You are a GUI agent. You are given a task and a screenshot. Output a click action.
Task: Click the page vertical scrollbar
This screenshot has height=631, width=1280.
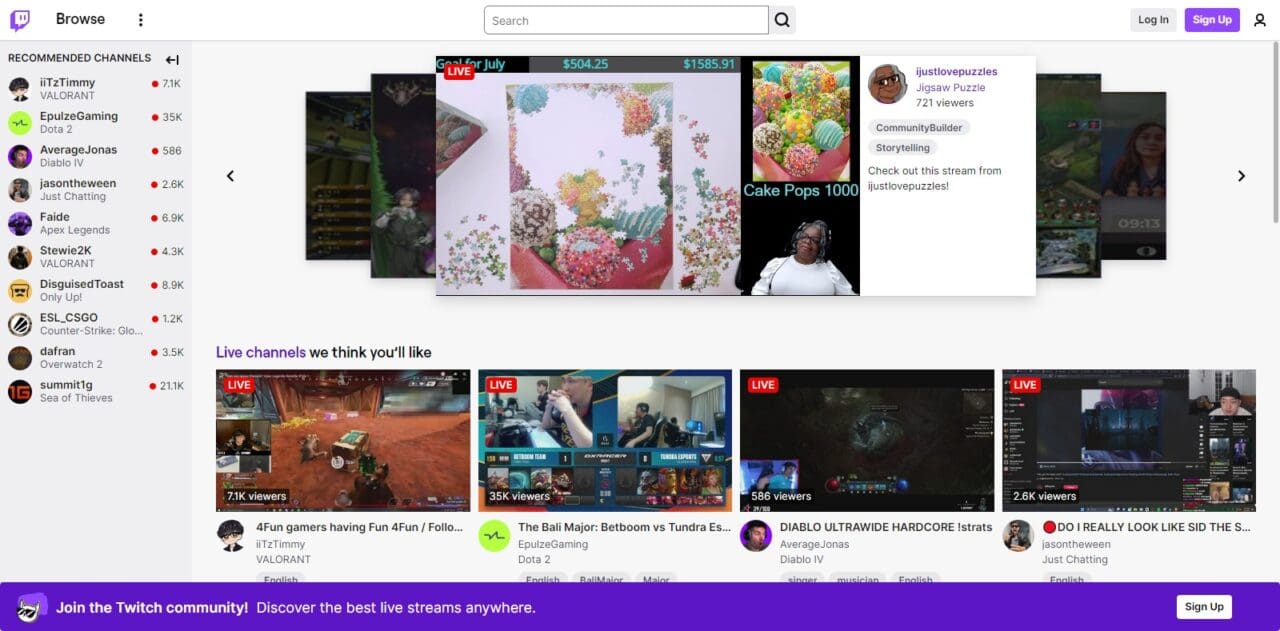click(1275, 130)
